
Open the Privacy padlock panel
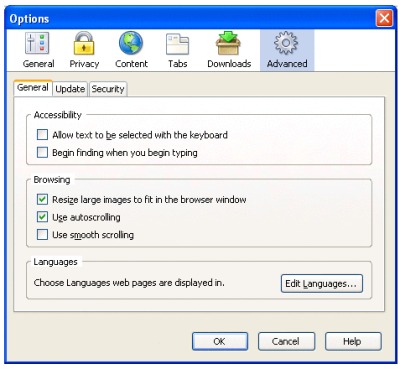[x=84, y=50]
